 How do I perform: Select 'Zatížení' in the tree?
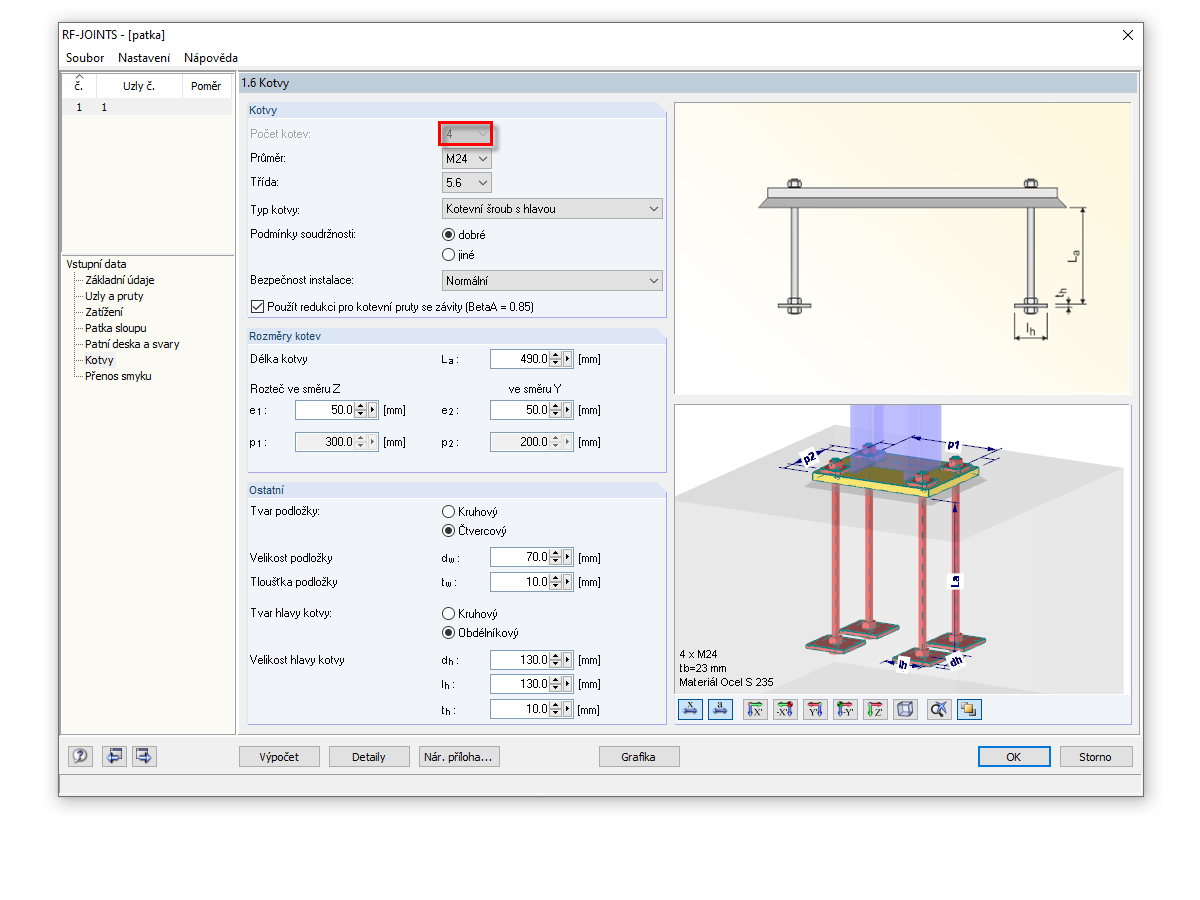104,312
